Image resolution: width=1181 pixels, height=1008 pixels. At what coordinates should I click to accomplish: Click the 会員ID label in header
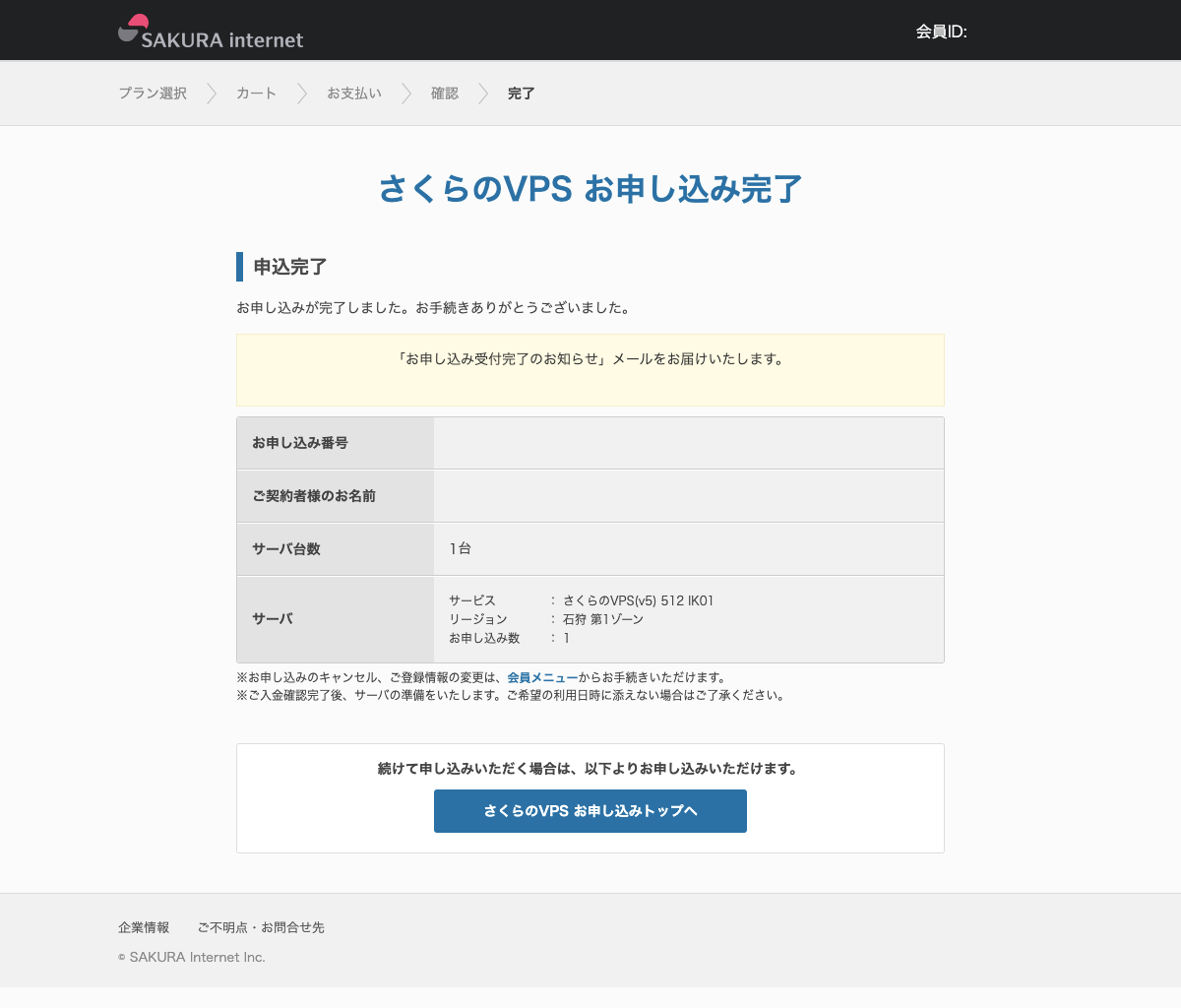pyautogui.click(x=941, y=31)
